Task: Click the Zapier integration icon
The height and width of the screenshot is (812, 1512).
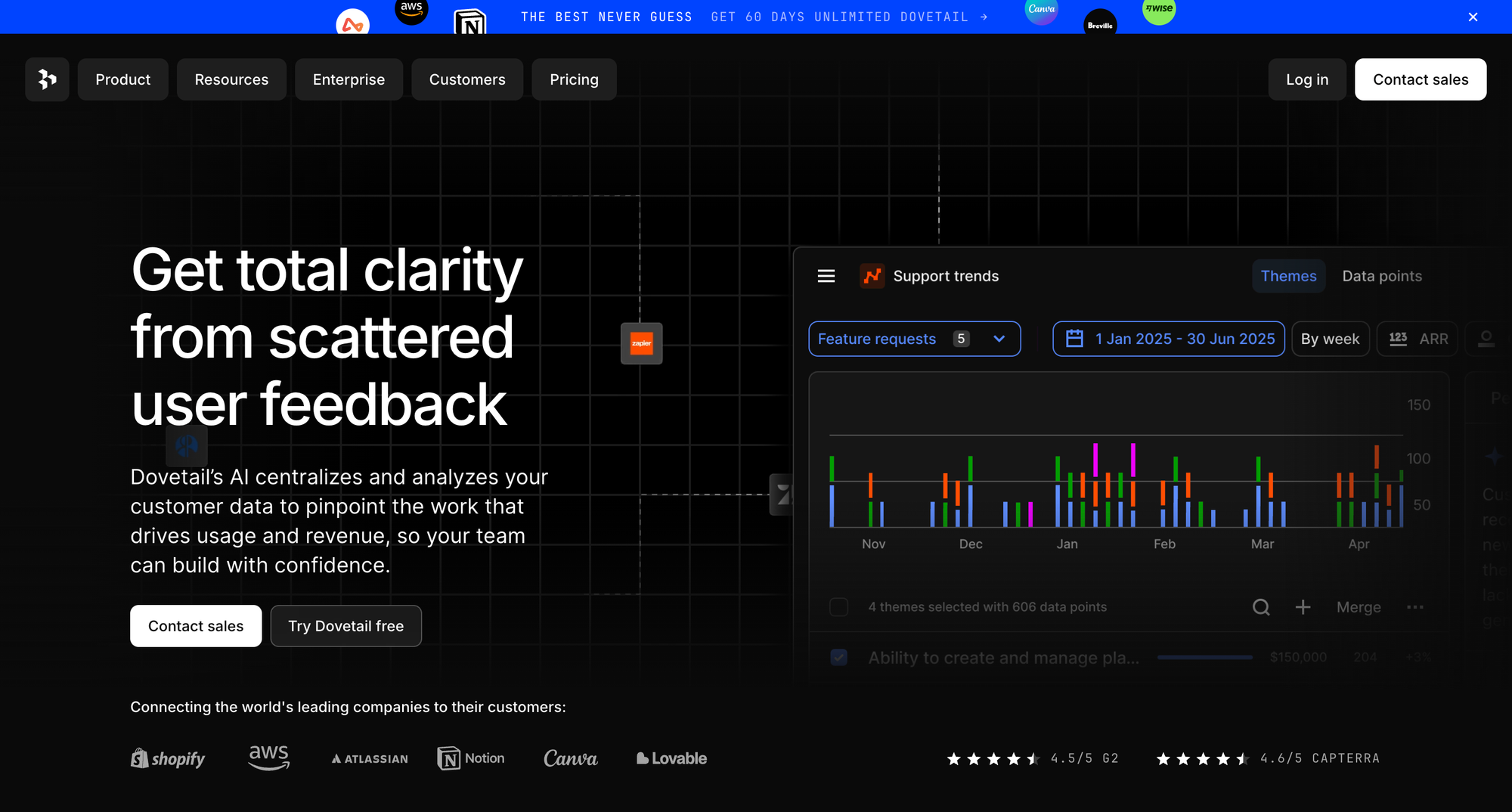Action: click(641, 343)
